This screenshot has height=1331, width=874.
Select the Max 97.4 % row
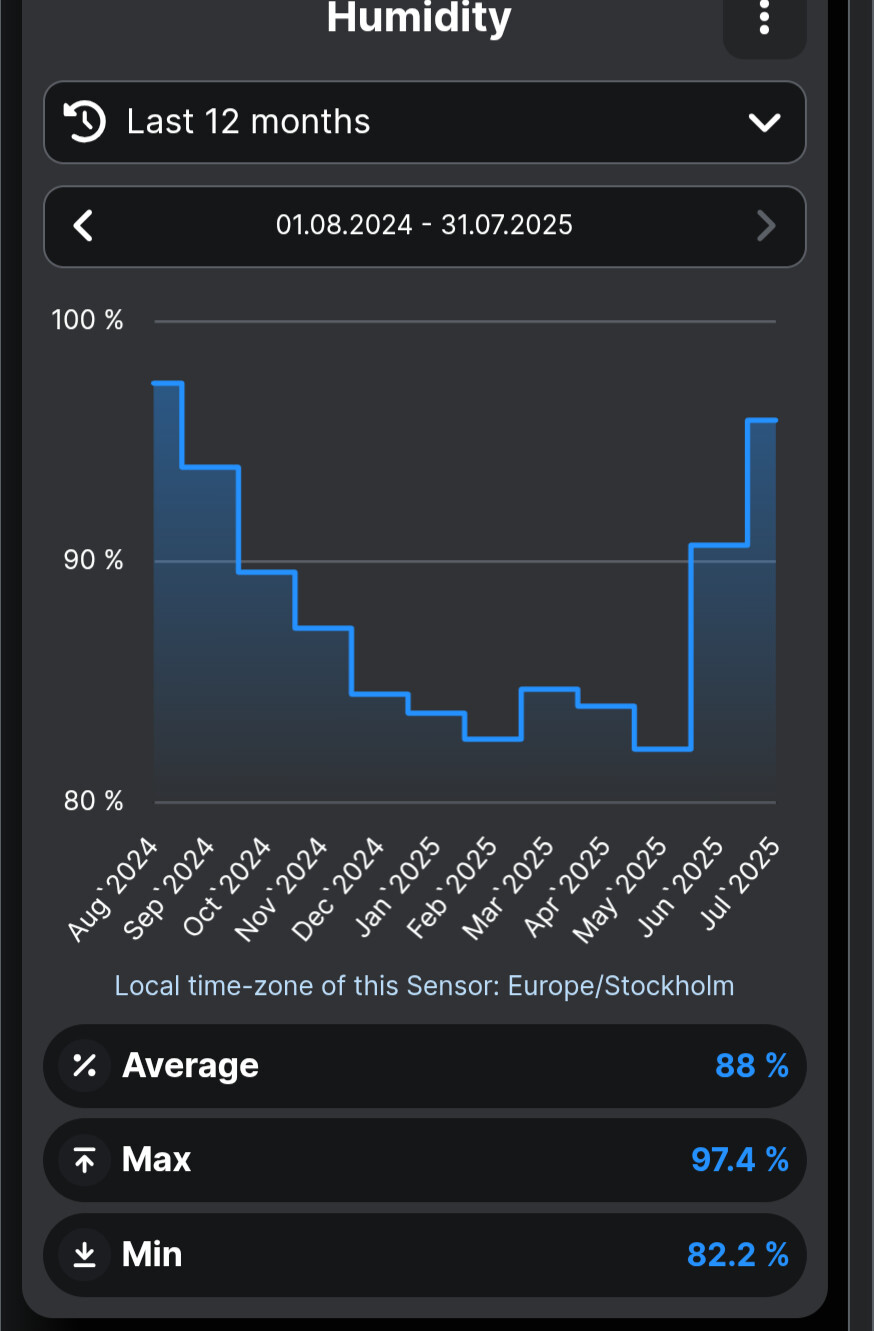[x=424, y=1160]
